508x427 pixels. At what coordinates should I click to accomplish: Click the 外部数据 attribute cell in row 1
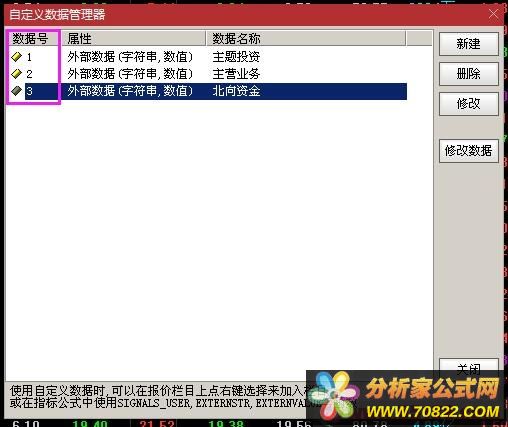(x=130, y=57)
